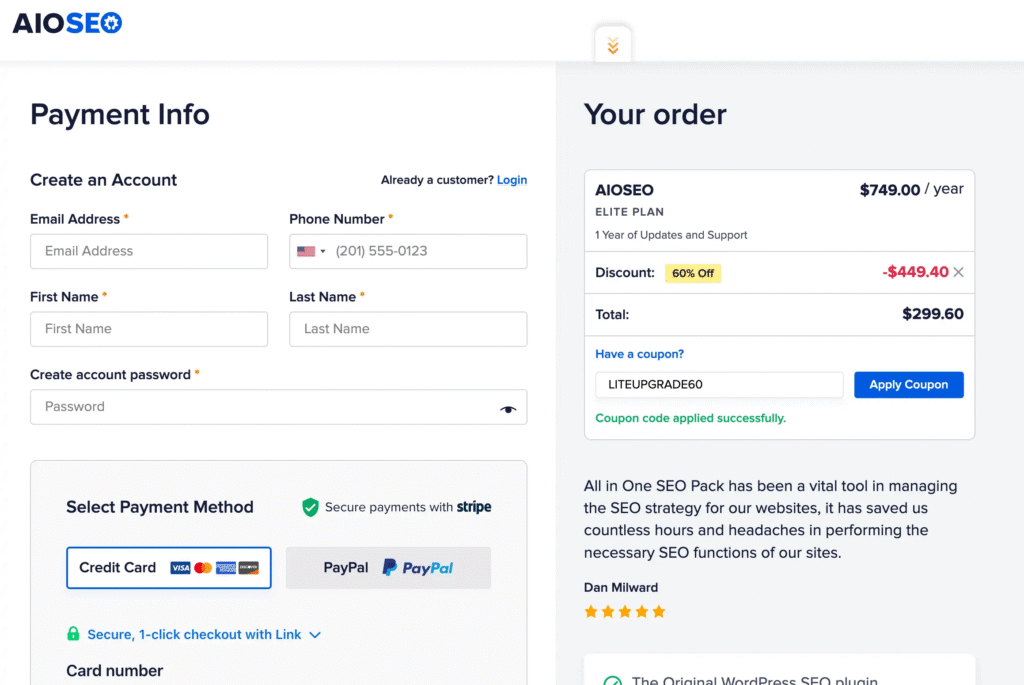Click the coupon code text field
Image resolution: width=1024 pixels, height=685 pixels.
pyautogui.click(x=719, y=385)
